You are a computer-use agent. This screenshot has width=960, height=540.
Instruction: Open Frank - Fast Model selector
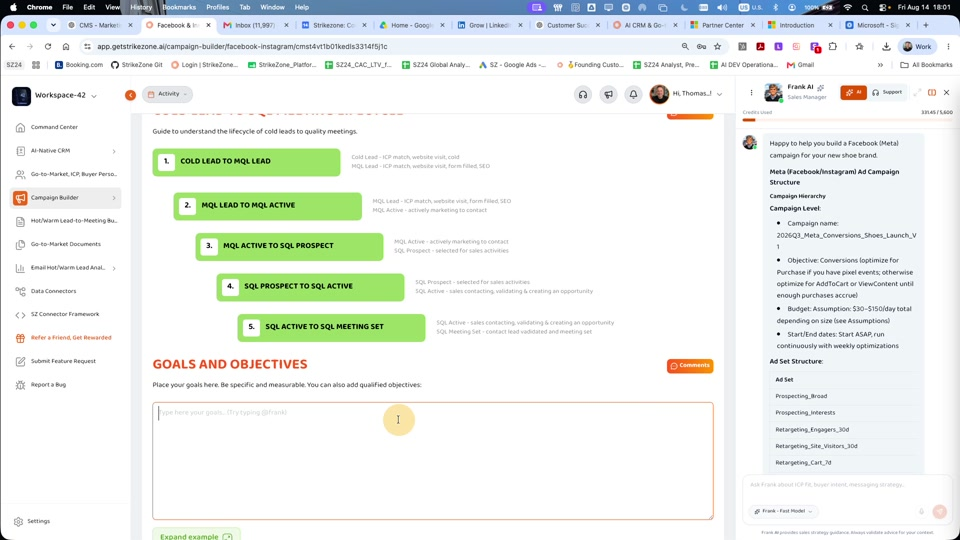(783, 511)
